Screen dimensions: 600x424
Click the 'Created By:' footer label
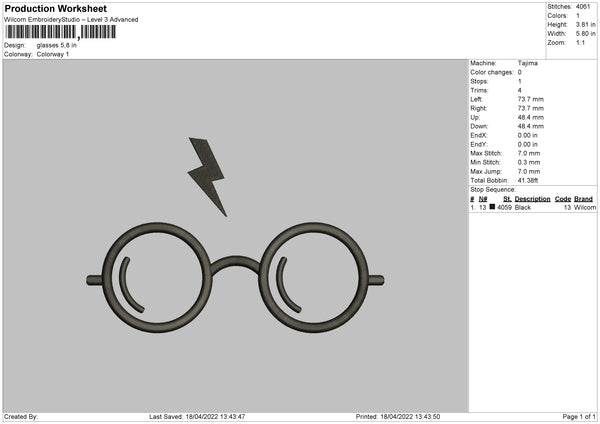click(x=21, y=416)
